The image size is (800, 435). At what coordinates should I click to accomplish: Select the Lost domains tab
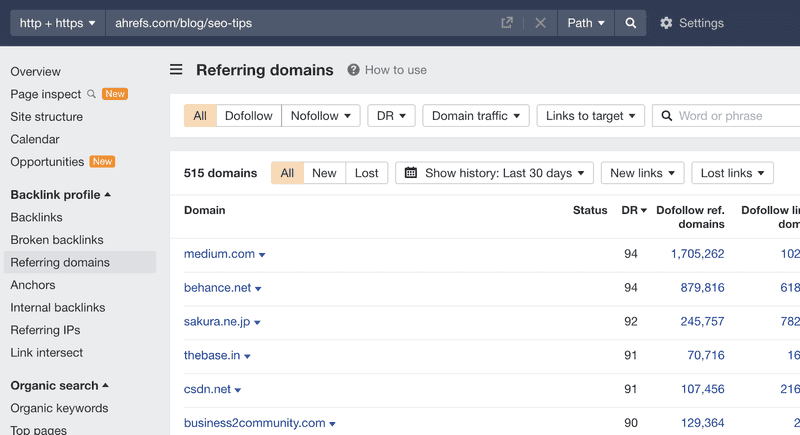click(x=366, y=173)
